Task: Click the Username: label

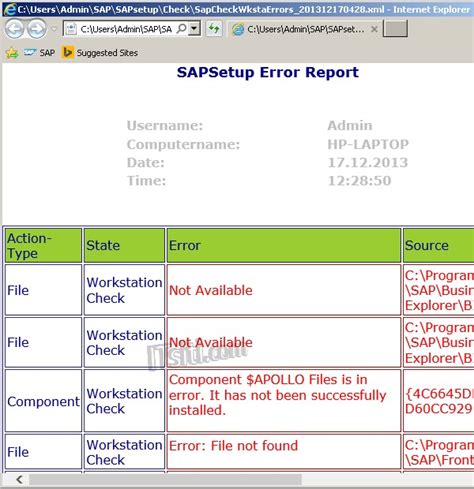Action: [x=165, y=126]
